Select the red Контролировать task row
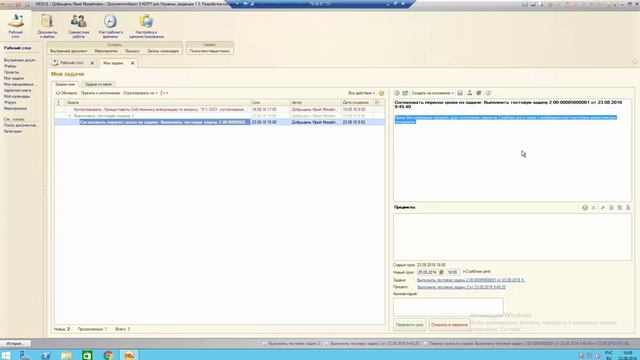This screenshot has width=640, height=360. 219,109
